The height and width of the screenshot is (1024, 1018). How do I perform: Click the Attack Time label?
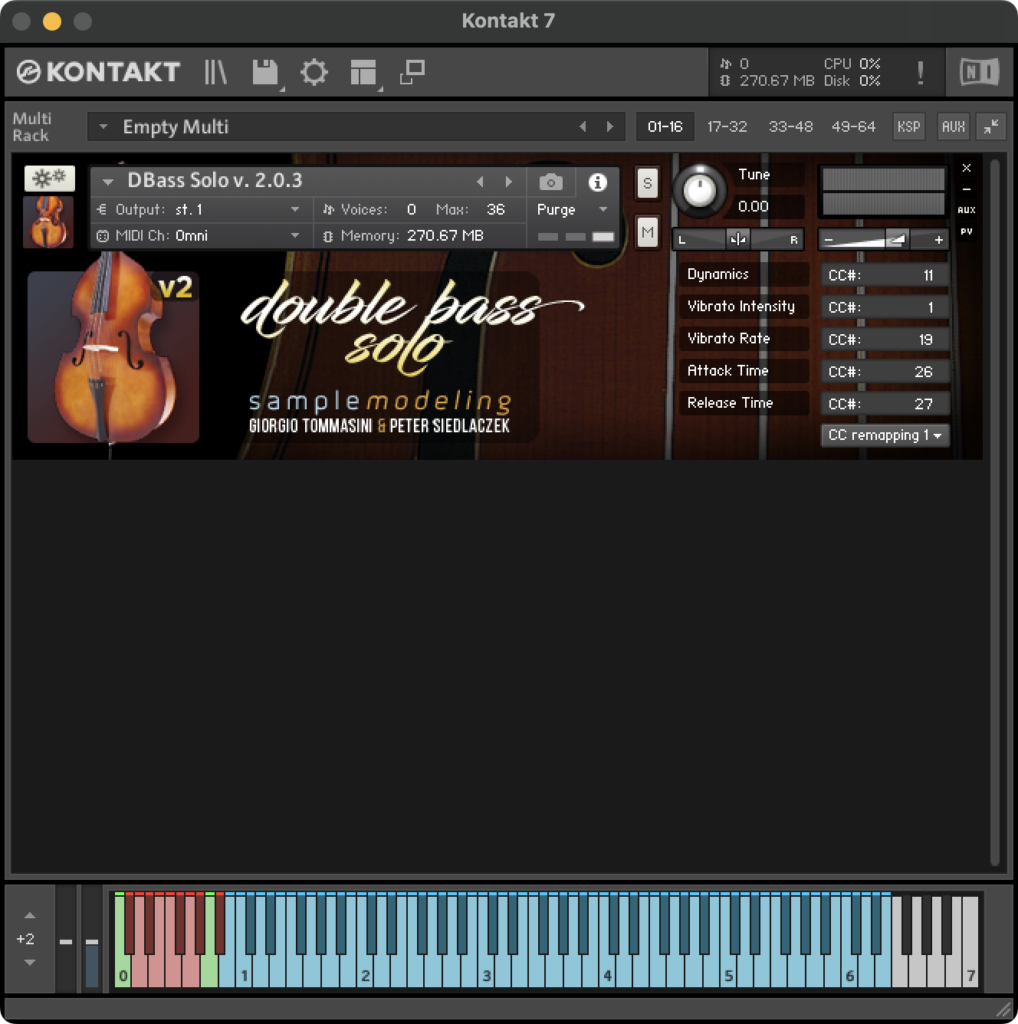pyautogui.click(x=727, y=371)
